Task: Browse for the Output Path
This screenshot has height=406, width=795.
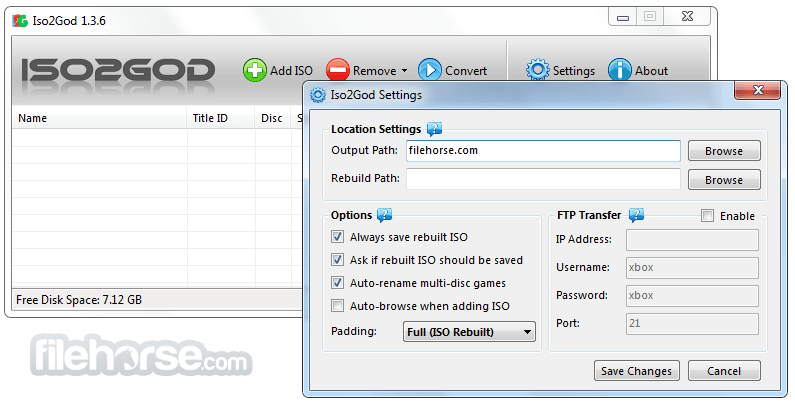Action: click(x=724, y=151)
